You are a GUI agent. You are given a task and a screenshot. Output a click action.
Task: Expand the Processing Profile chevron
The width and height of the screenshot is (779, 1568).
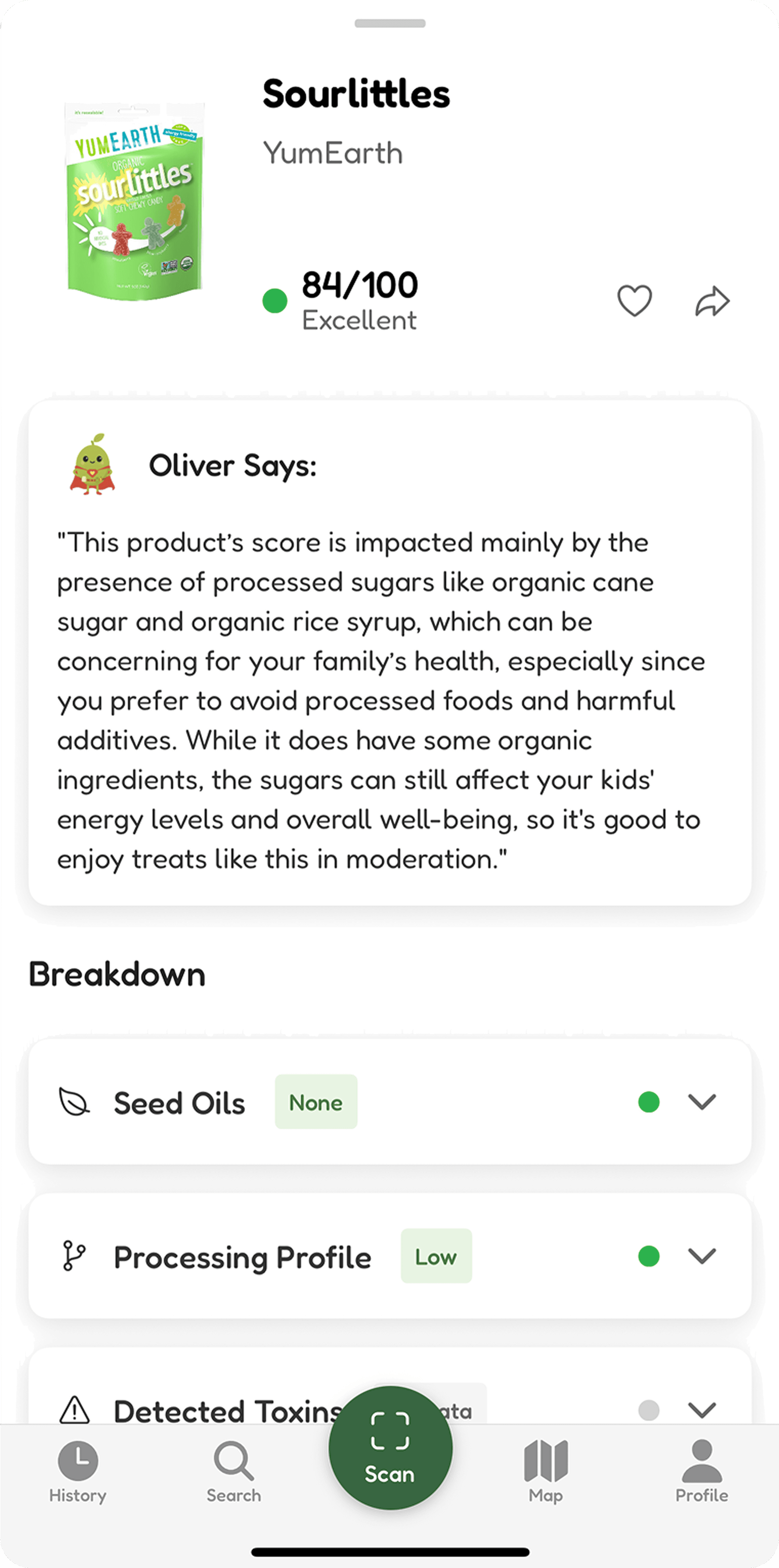(702, 1256)
